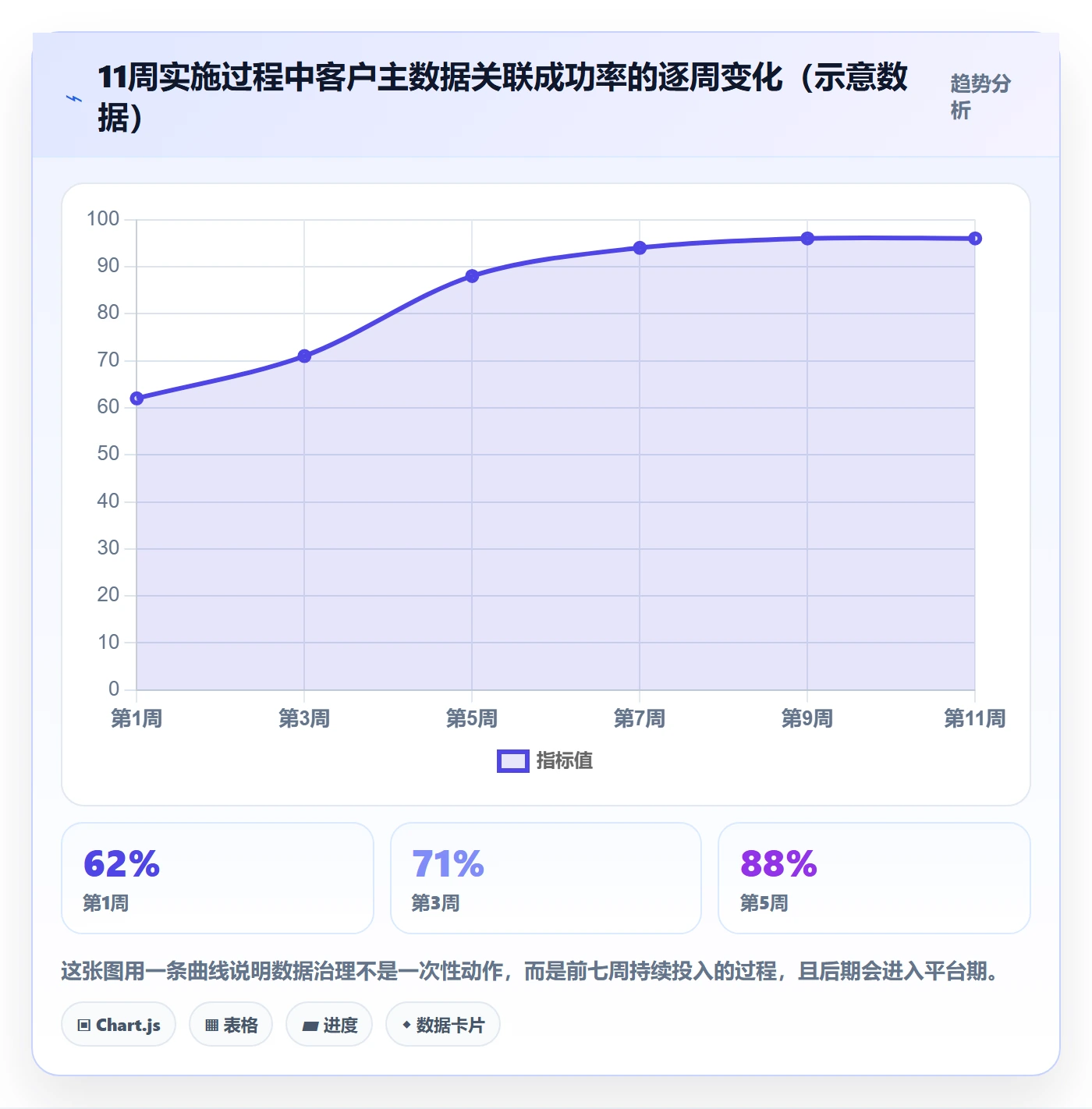This screenshot has height=1109, width=1092.
Task: Select the 71% 第3周 data card
Action: [546, 878]
